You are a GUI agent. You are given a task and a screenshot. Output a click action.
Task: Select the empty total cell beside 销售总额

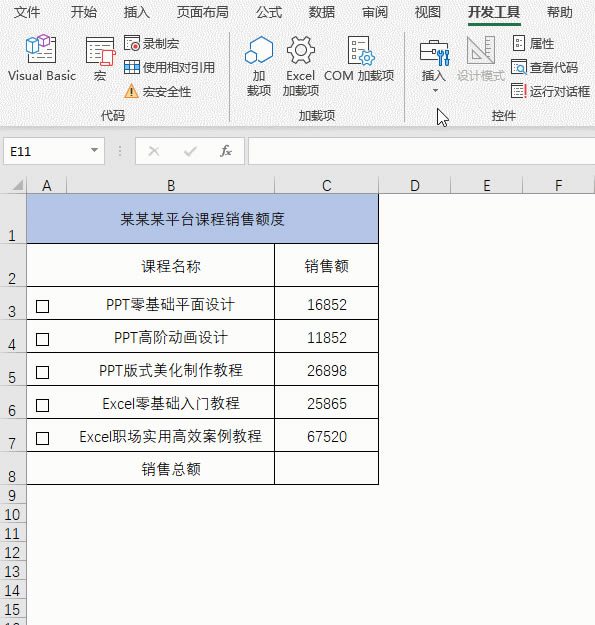[x=326, y=468]
